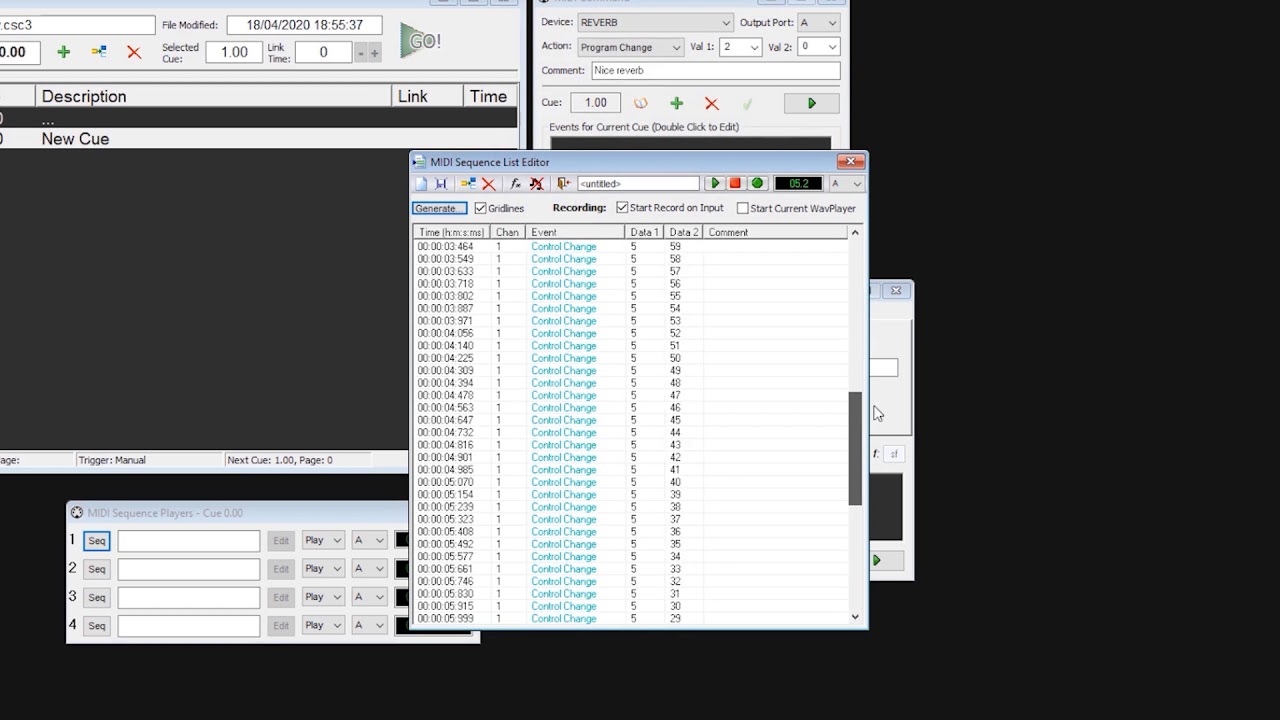Click the red X delete icon in the sequence editor toolbar
The width and height of the screenshot is (1280, 720).
[x=488, y=184]
